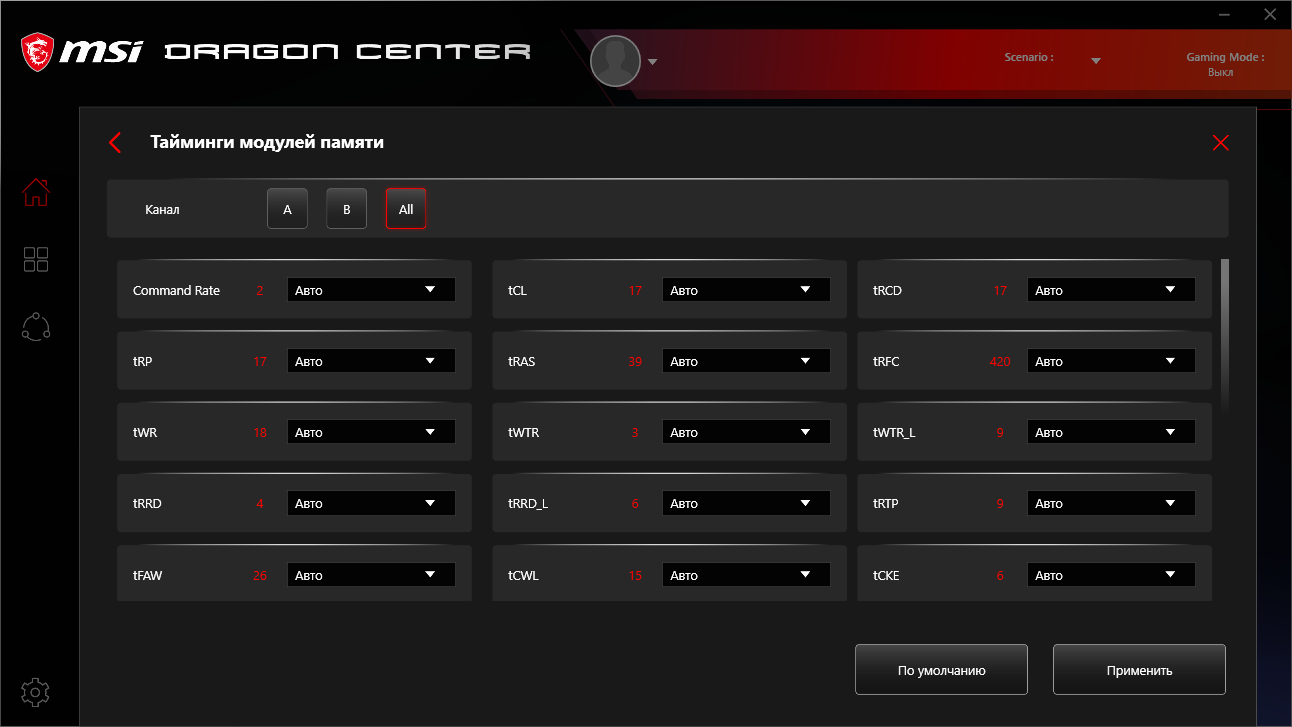Click the tFAW current value 26
The height and width of the screenshot is (727, 1292).
click(260, 575)
